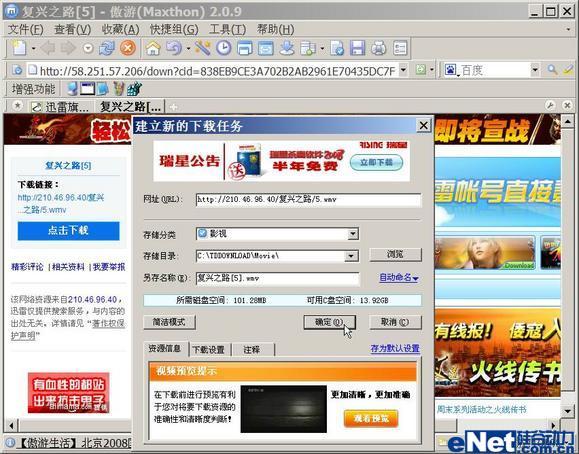Viewport: 579px width, 454px height.
Task: Select the 资源信息 tab
Action: pos(165,348)
